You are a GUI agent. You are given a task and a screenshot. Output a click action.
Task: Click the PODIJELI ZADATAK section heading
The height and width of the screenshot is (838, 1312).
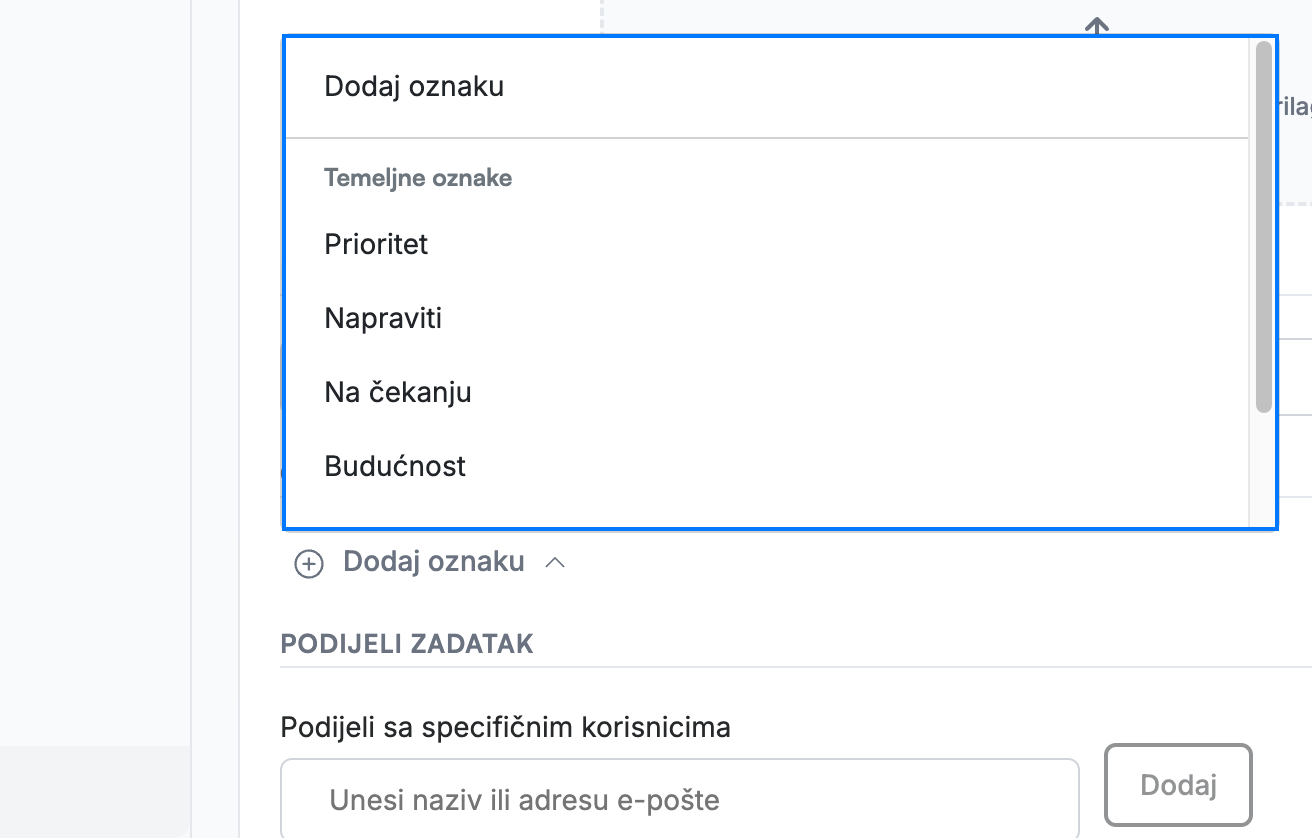(x=407, y=643)
